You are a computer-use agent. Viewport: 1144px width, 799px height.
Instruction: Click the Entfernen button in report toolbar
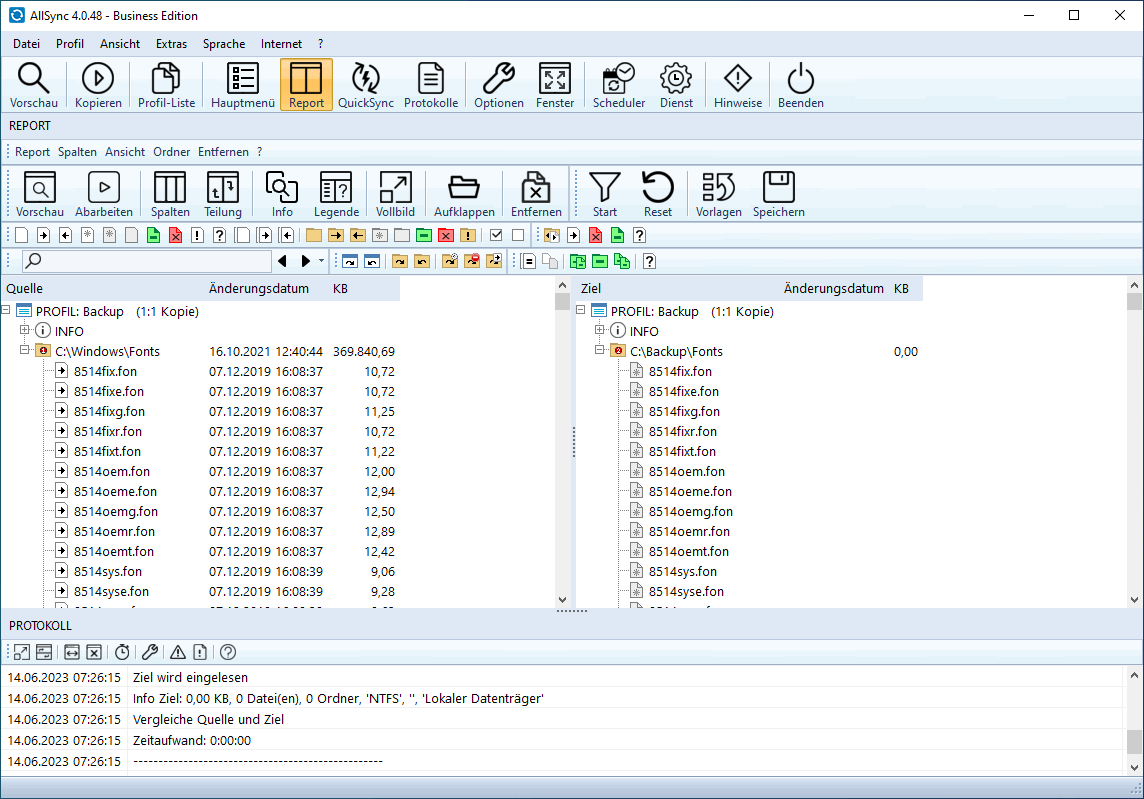pos(536,193)
